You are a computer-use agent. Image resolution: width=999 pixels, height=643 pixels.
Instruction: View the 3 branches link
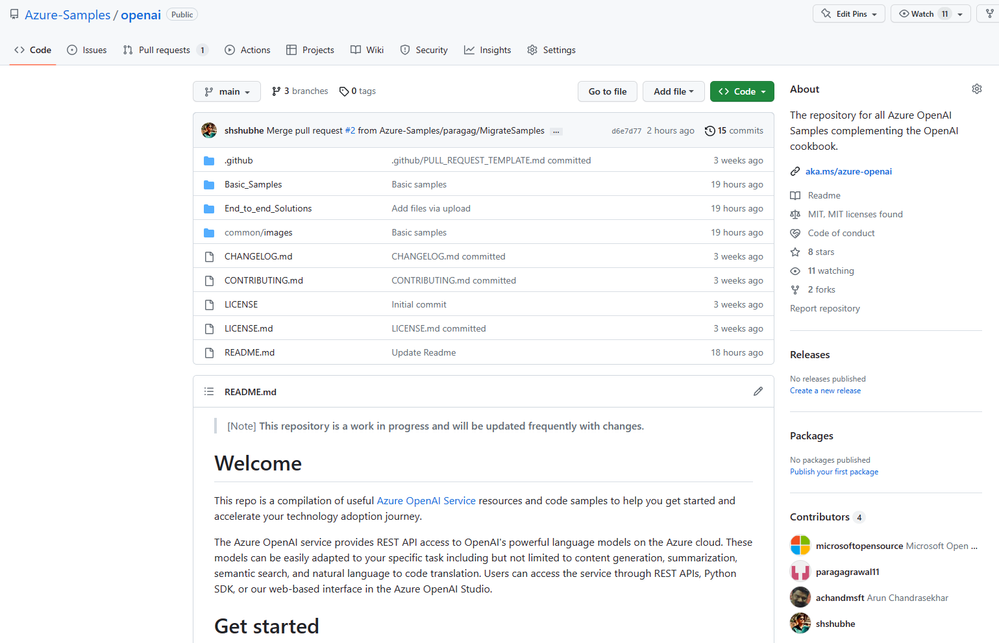coord(299,91)
